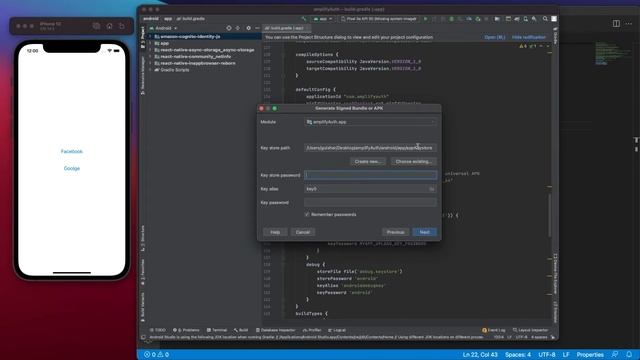
Task: Click errors and warnings count in VS Code status bar
Action: coord(156,355)
